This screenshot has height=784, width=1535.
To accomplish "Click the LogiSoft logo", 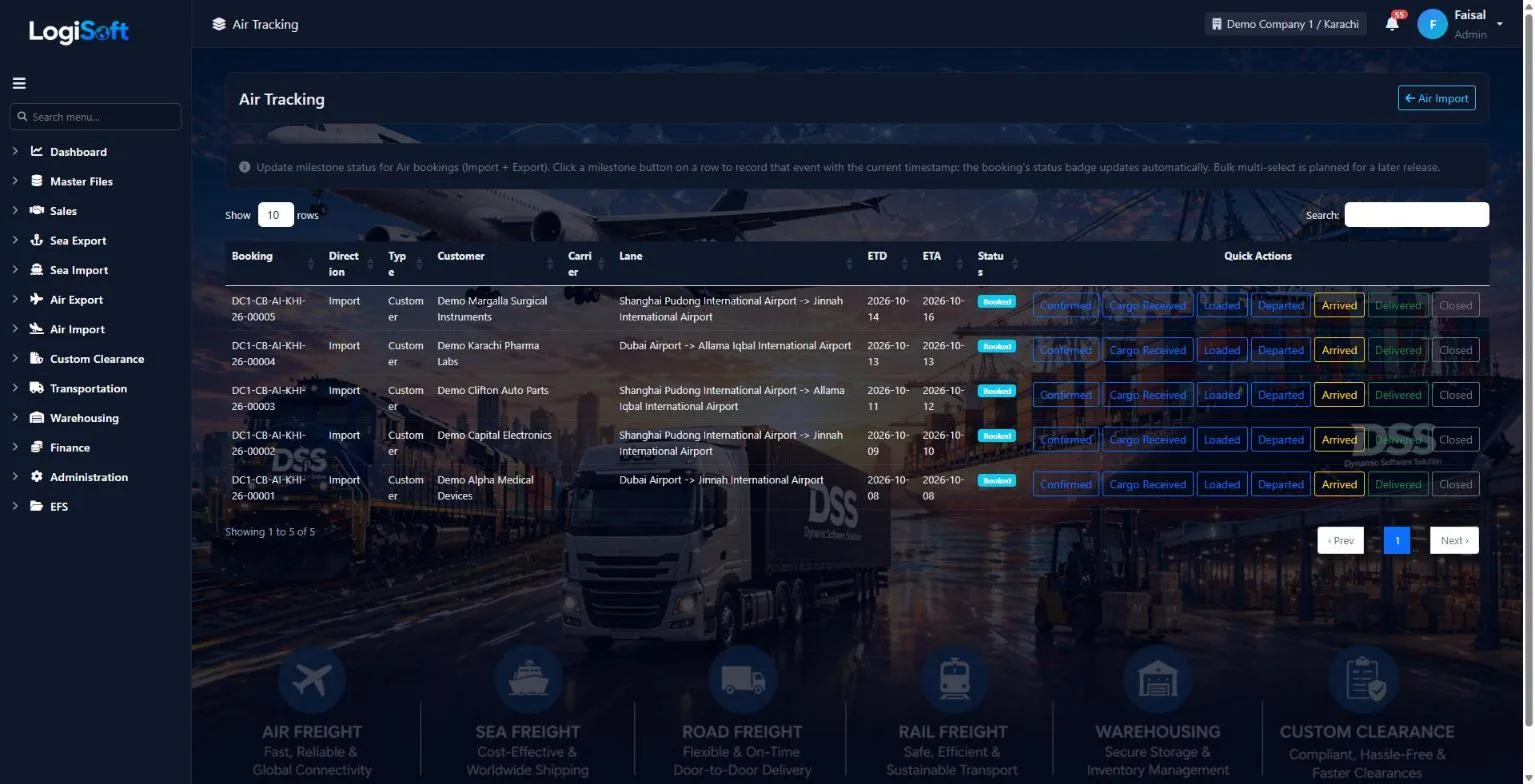I will pyautogui.click(x=79, y=31).
